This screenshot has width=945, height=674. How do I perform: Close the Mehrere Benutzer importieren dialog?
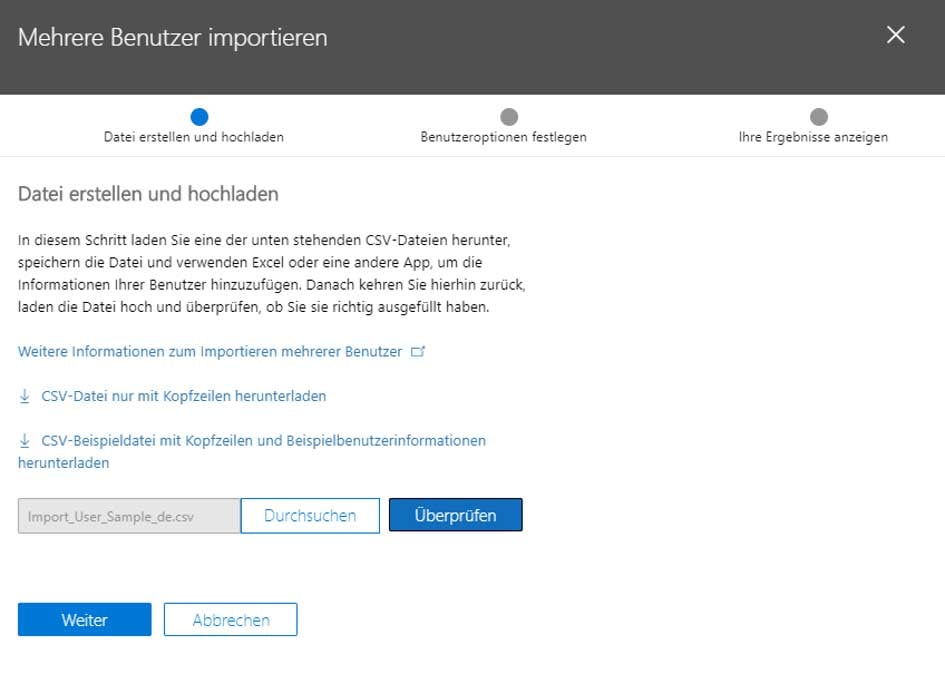[896, 35]
